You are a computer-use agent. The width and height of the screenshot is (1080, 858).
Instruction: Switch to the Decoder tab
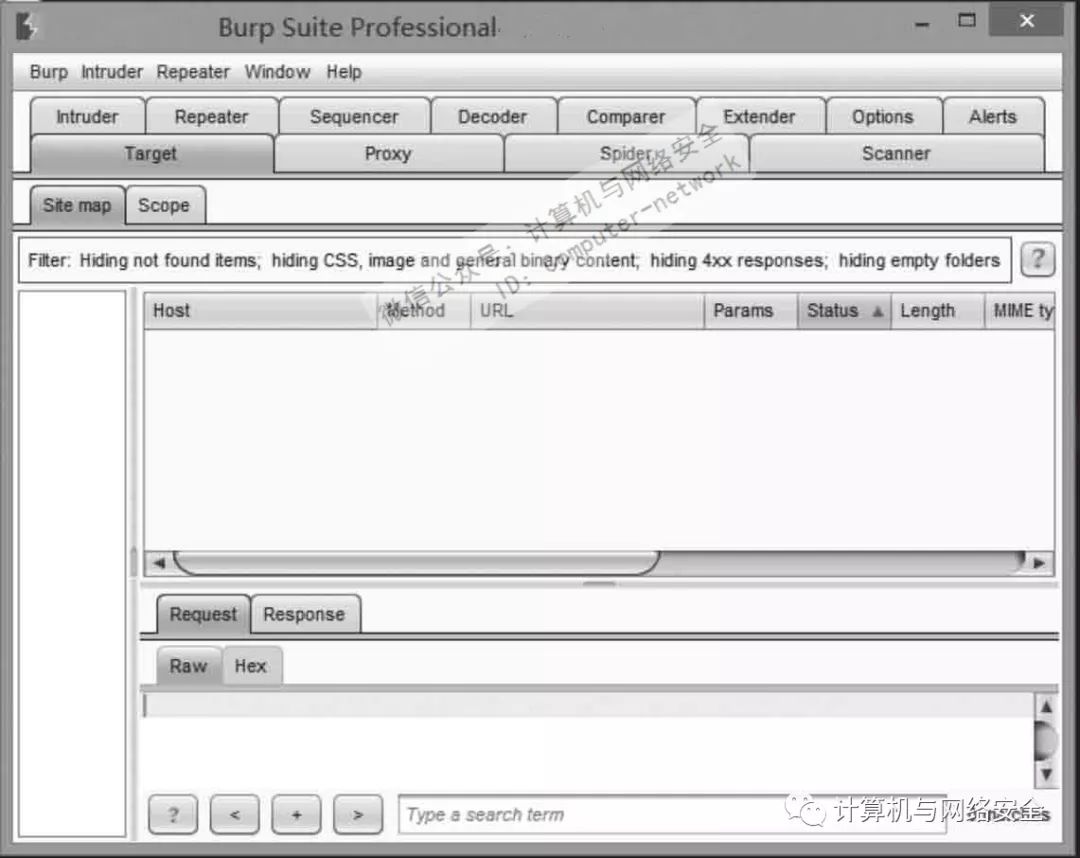tap(492, 116)
